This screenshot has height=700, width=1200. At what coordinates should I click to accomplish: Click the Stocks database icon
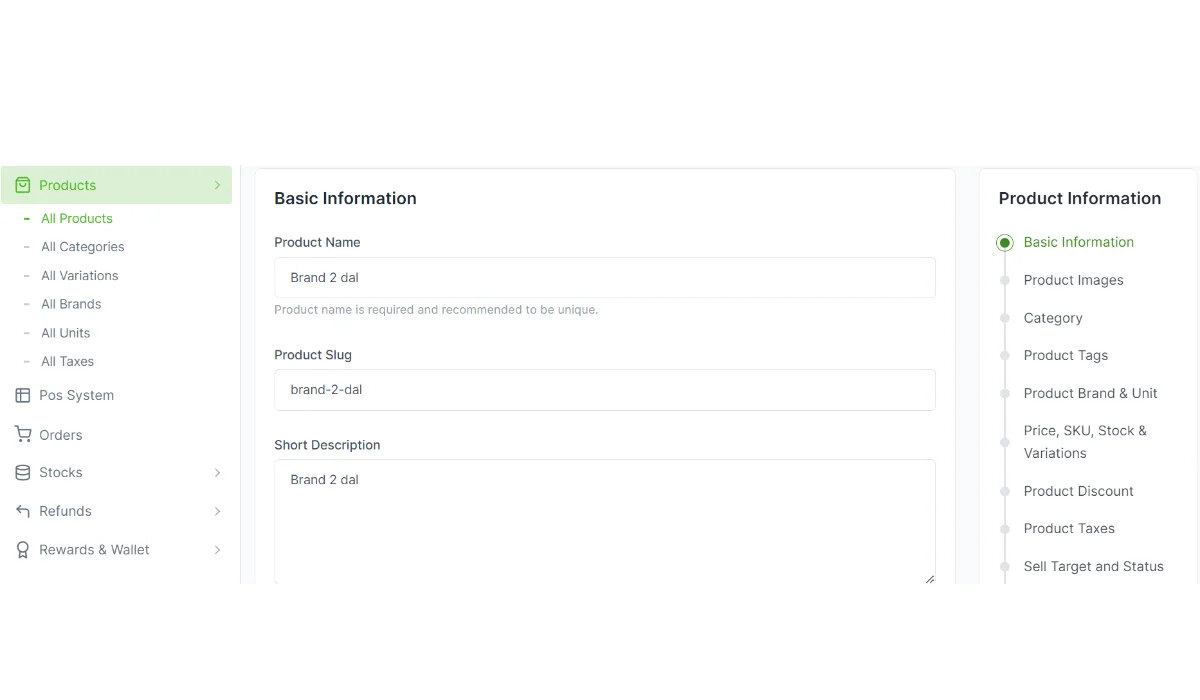22,472
